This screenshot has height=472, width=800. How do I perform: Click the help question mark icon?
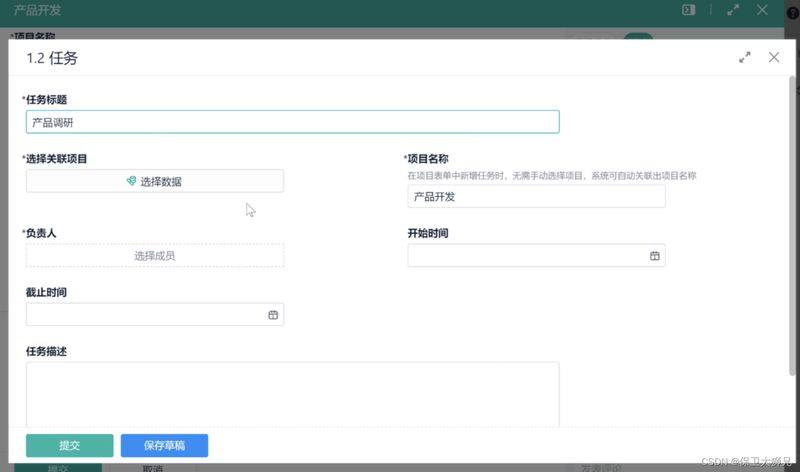tap(793, 13)
